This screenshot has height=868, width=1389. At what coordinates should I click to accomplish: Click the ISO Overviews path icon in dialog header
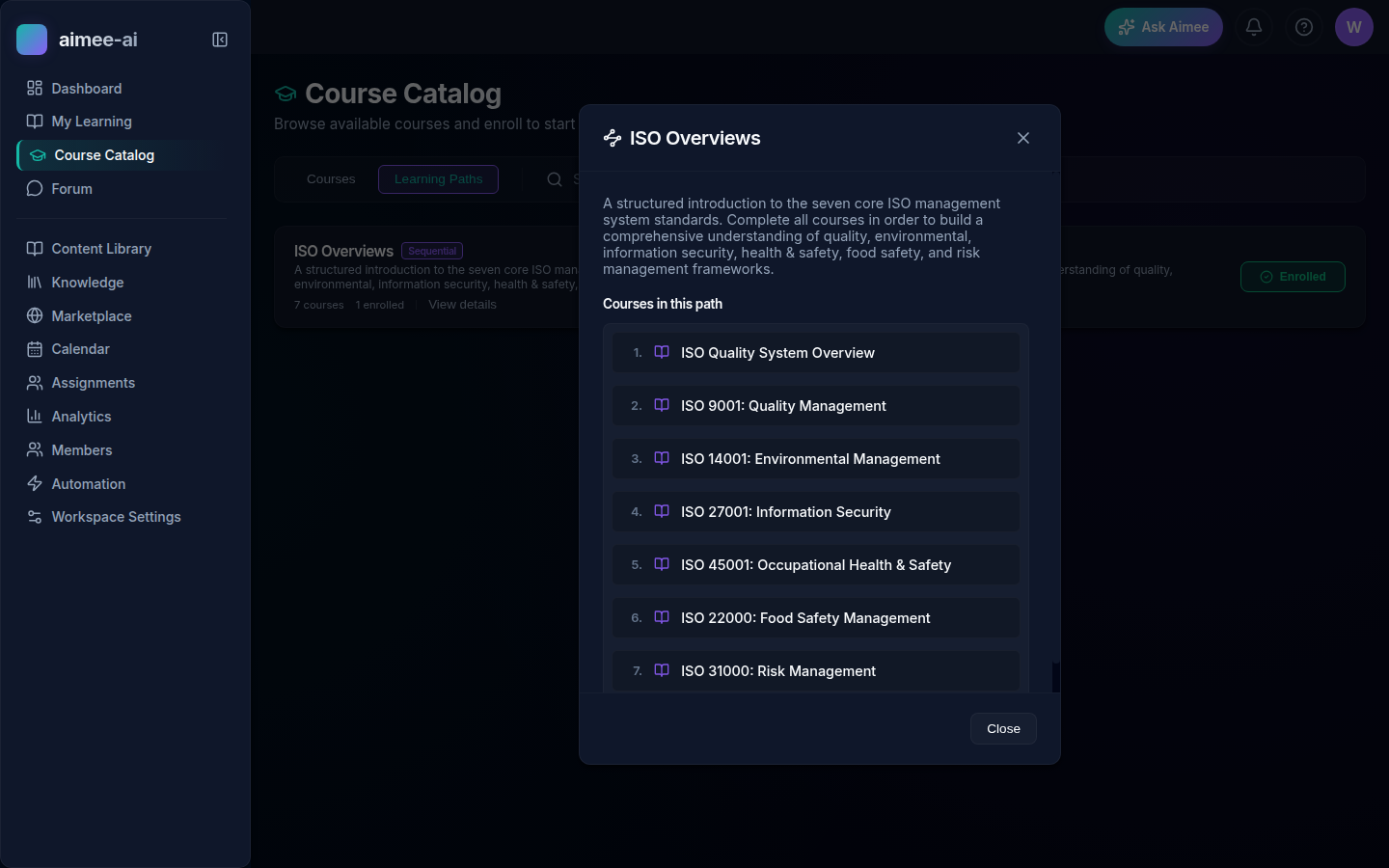[613, 138]
